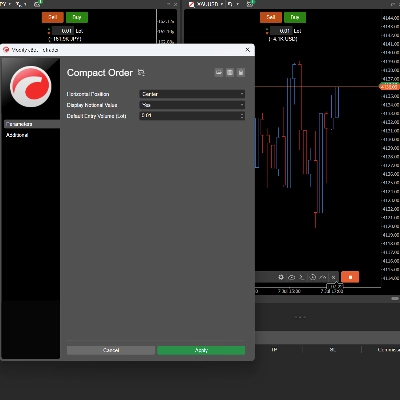Open the Display Notional Value dropdown showing Yes
The image size is (400, 400).
click(x=192, y=105)
